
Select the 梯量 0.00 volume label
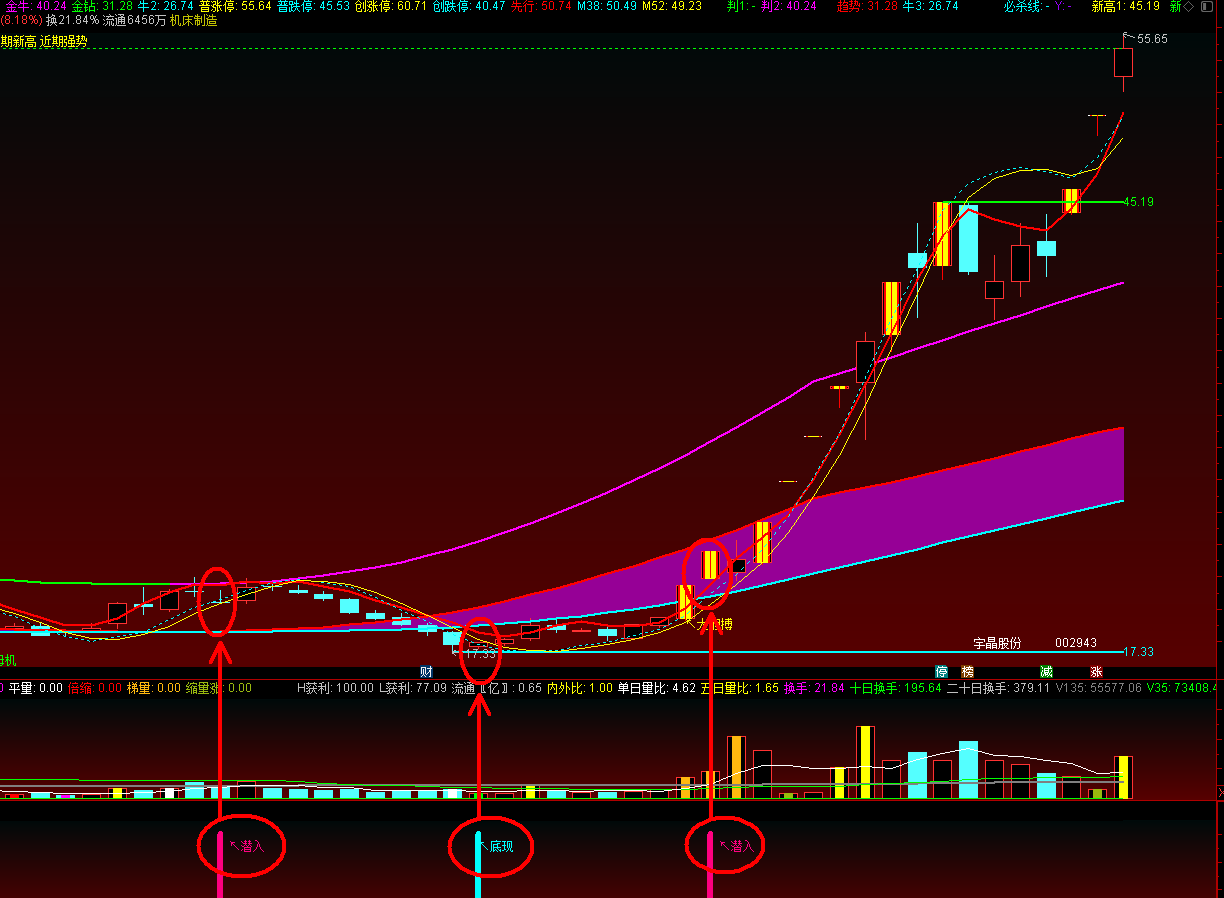point(154,688)
